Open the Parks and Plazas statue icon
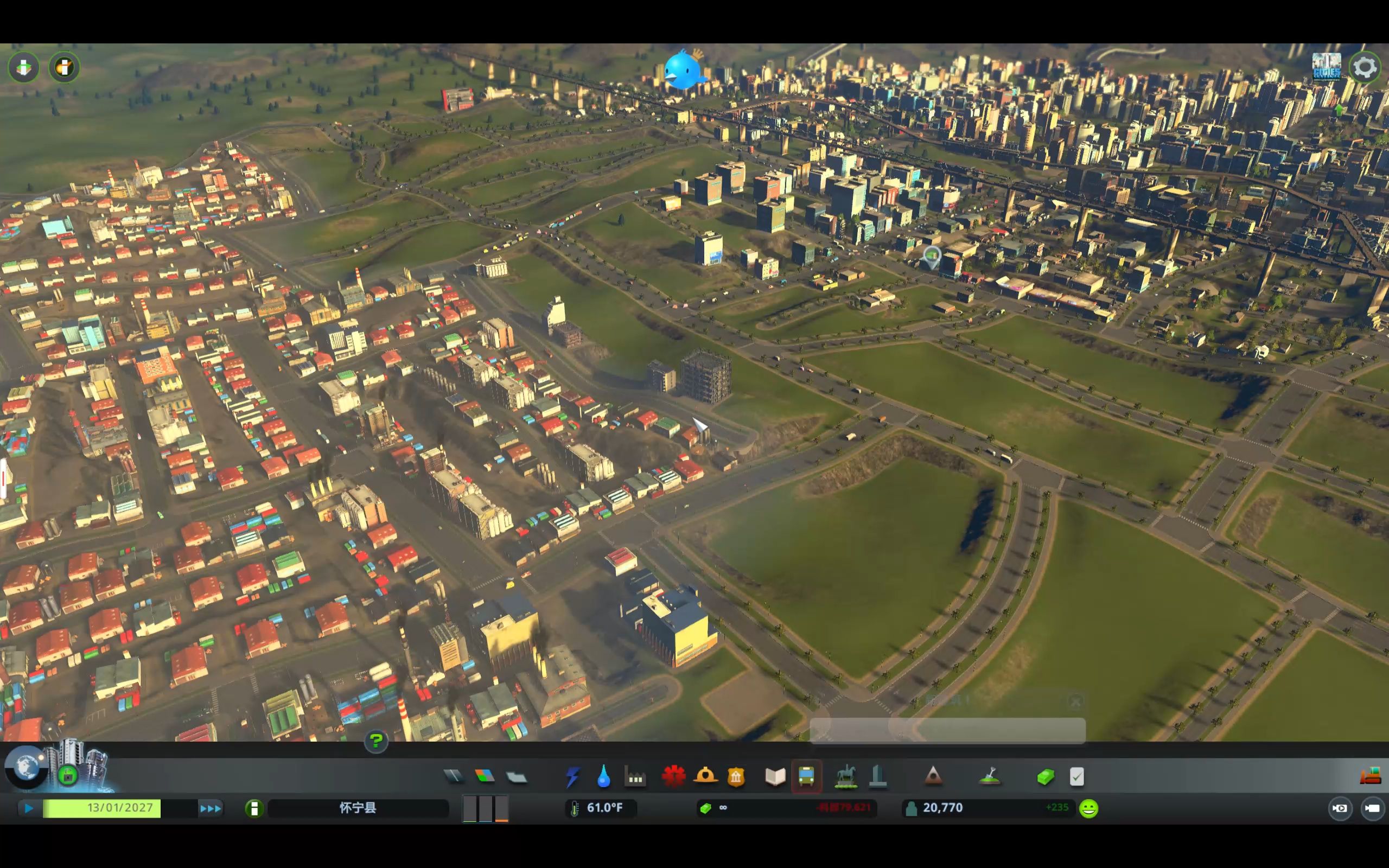 pos(845,777)
